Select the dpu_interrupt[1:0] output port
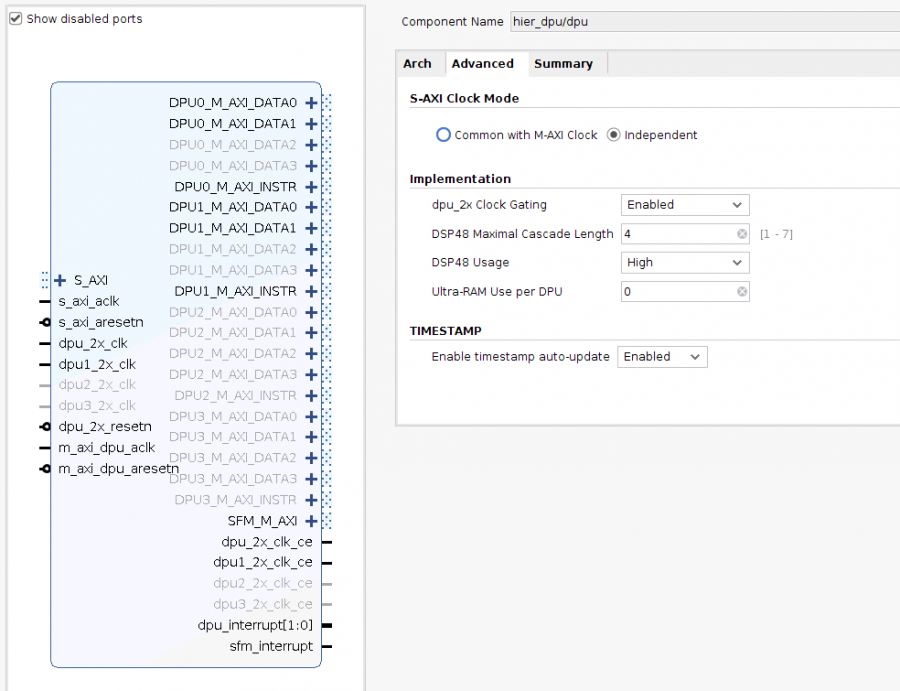 click(255, 625)
